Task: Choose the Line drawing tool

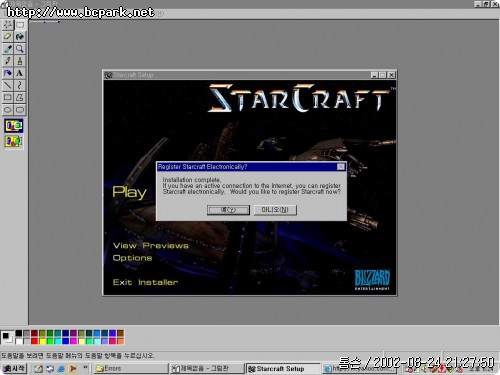Action: 8,85
